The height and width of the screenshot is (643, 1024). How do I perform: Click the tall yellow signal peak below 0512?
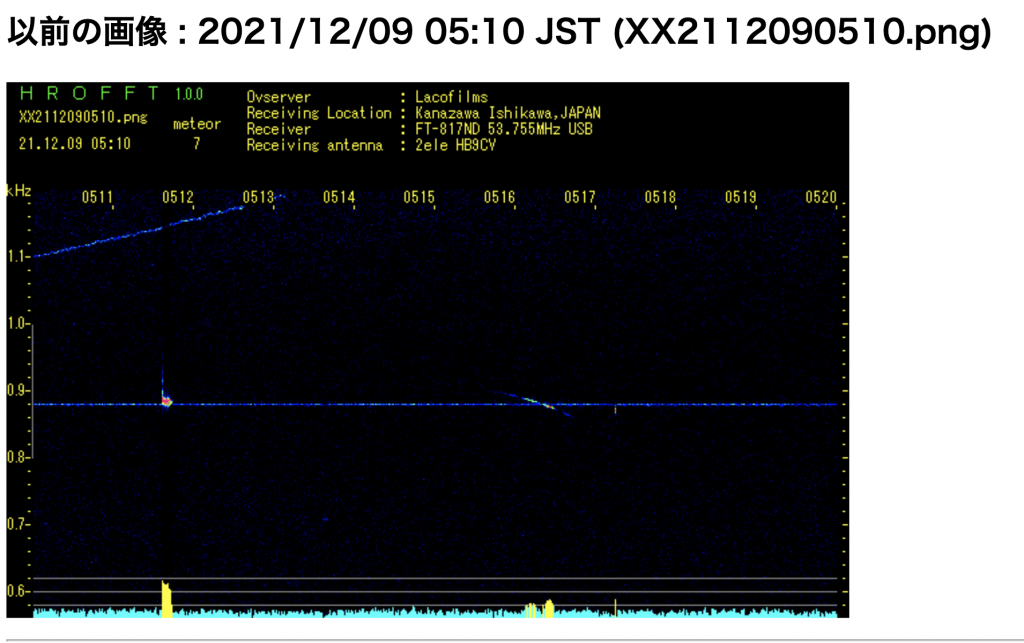tap(166, 598)
